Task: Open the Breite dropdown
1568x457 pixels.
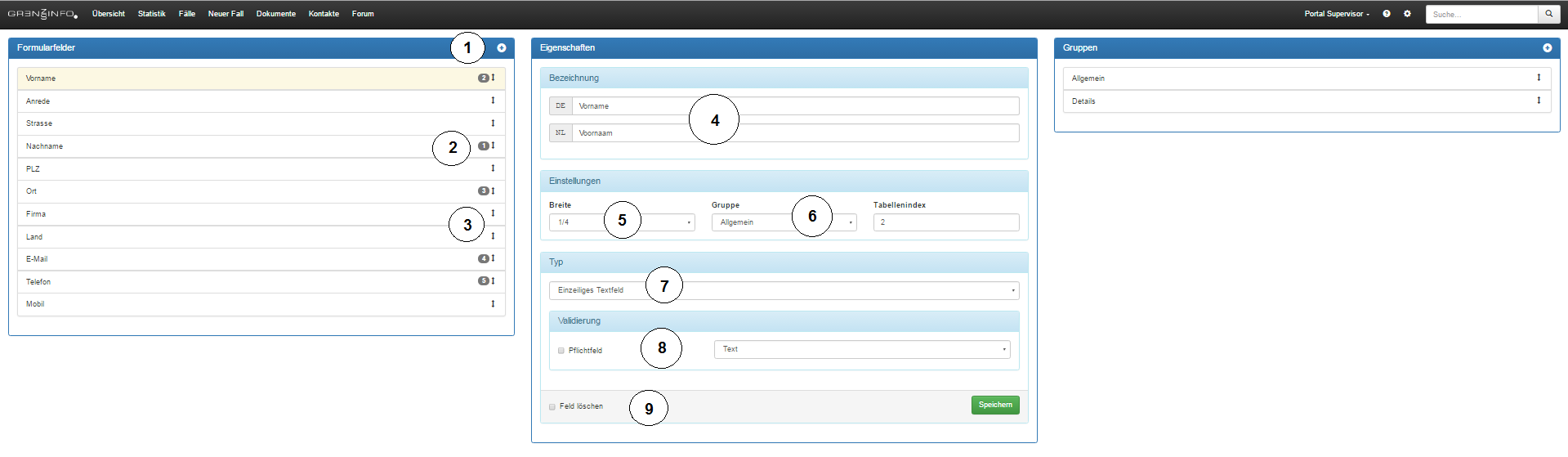Action: [621, 222]
